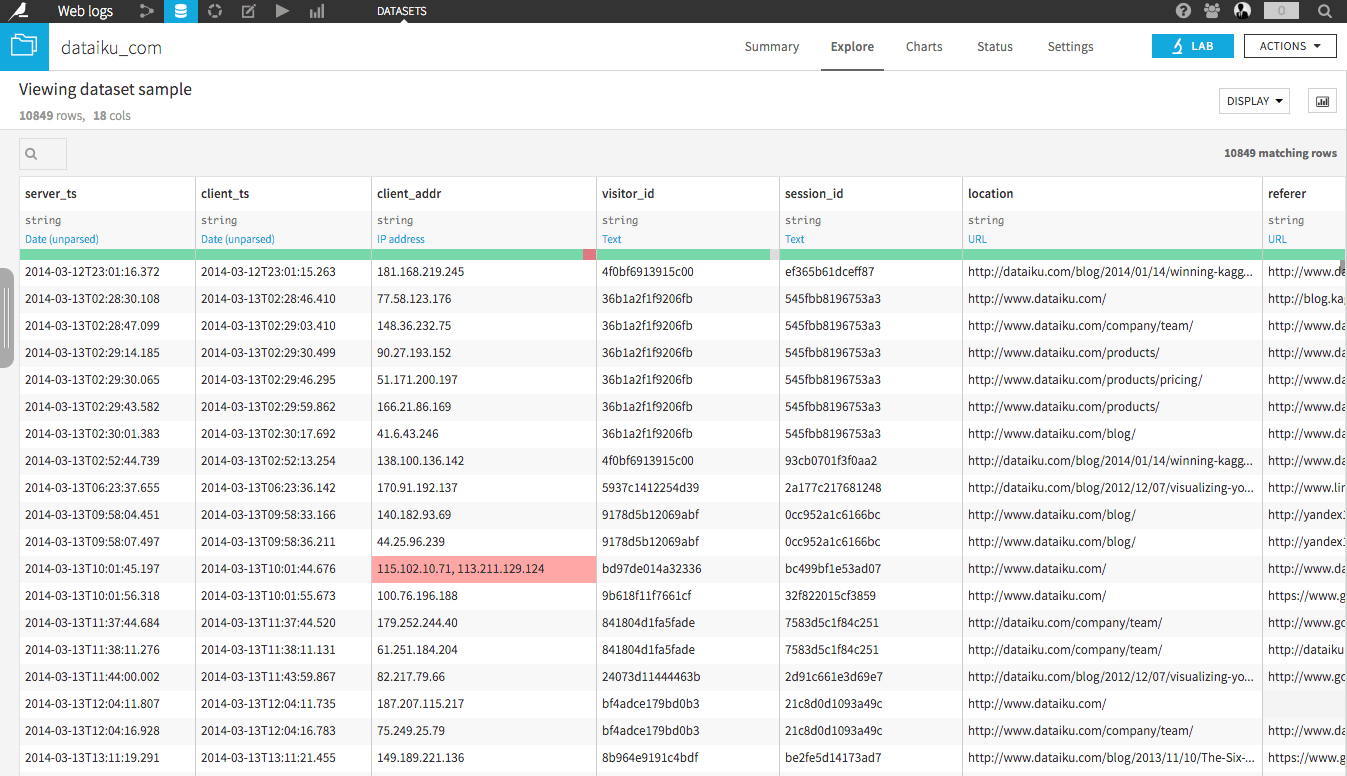This screenshot has height=776, width=1347.
Task: Select visitor cell 24073d11444463b
Action: pyautogui.click(x=688, y=677)
